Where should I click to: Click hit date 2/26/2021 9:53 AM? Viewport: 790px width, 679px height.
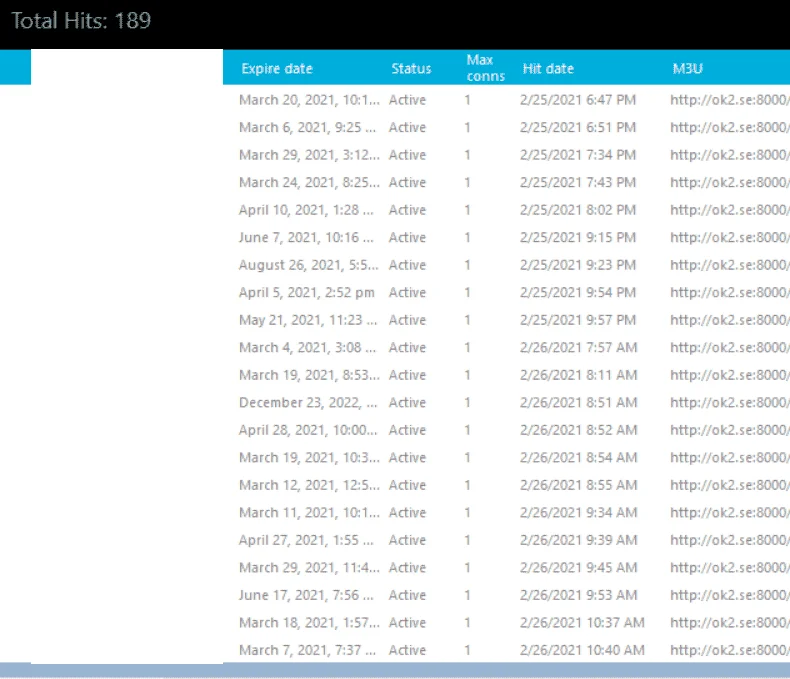click(578, 595)
